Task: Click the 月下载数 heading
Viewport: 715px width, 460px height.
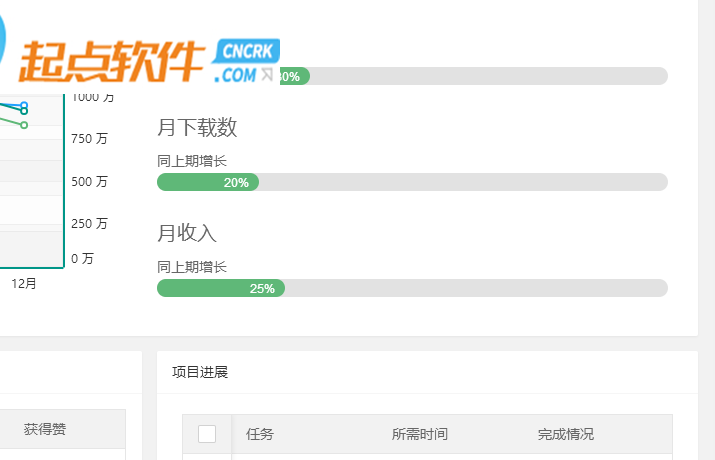Action: click(x=197, y=127)
